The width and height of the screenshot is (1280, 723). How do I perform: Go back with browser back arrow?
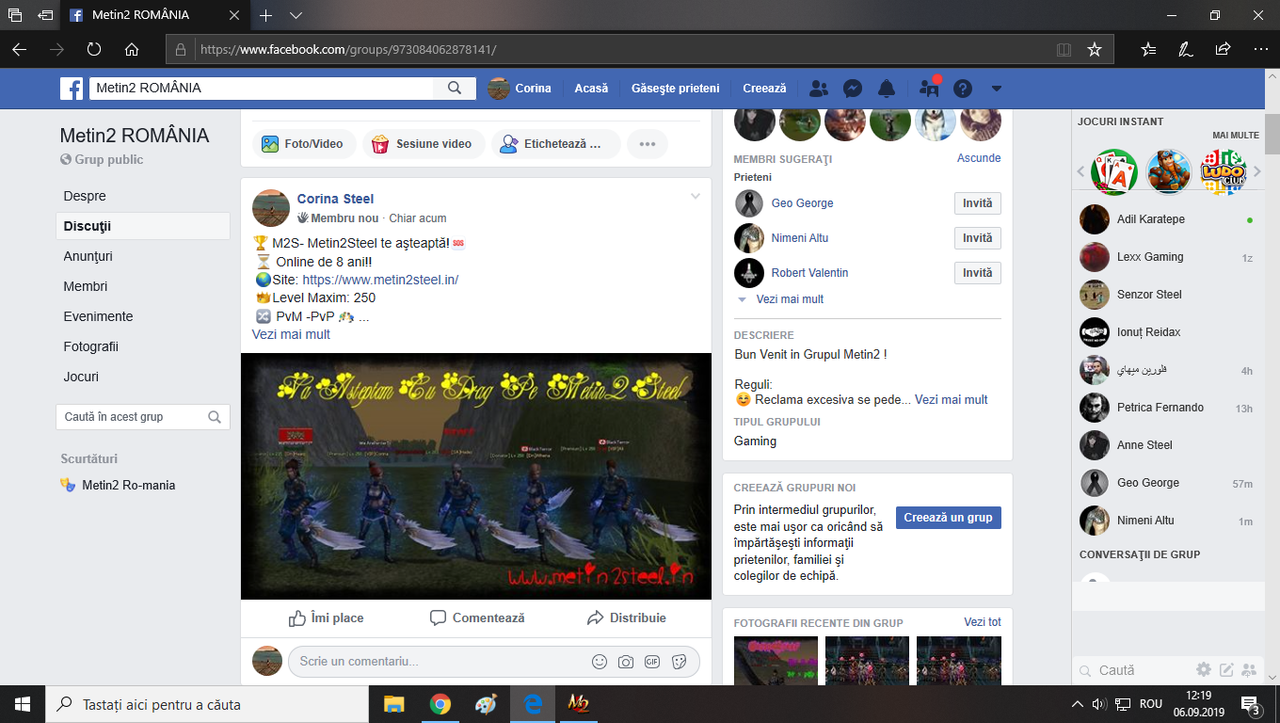click(20, 49)
